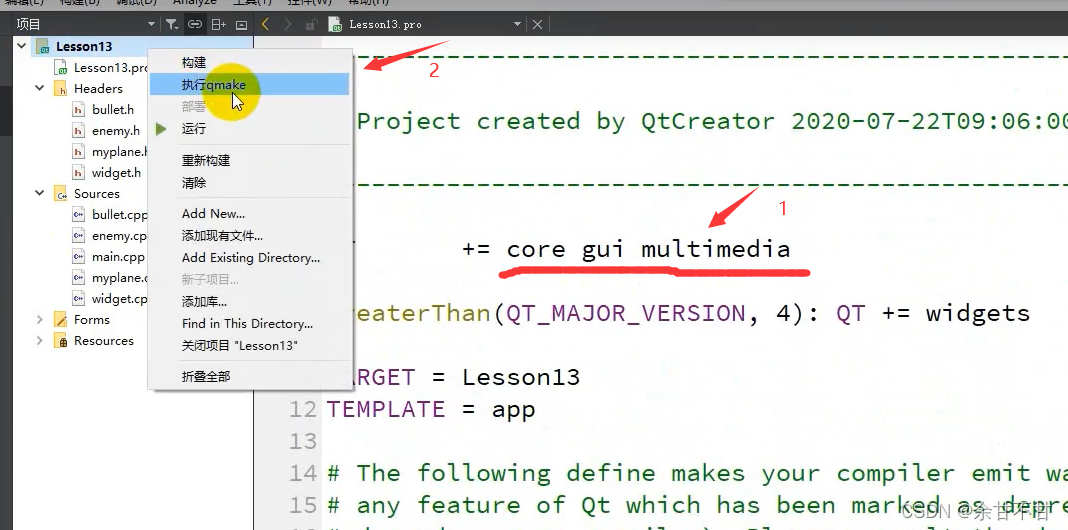
Task: Open main.cpp source file
Action: [119, 257]
